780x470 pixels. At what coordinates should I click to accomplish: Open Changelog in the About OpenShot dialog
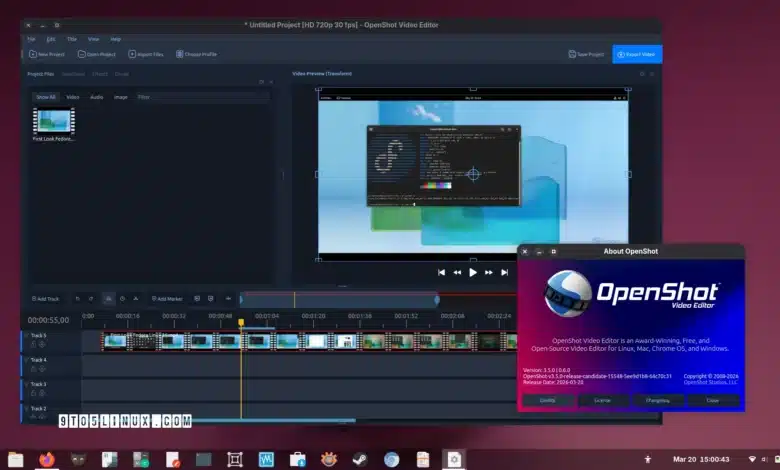pos(658,400)
